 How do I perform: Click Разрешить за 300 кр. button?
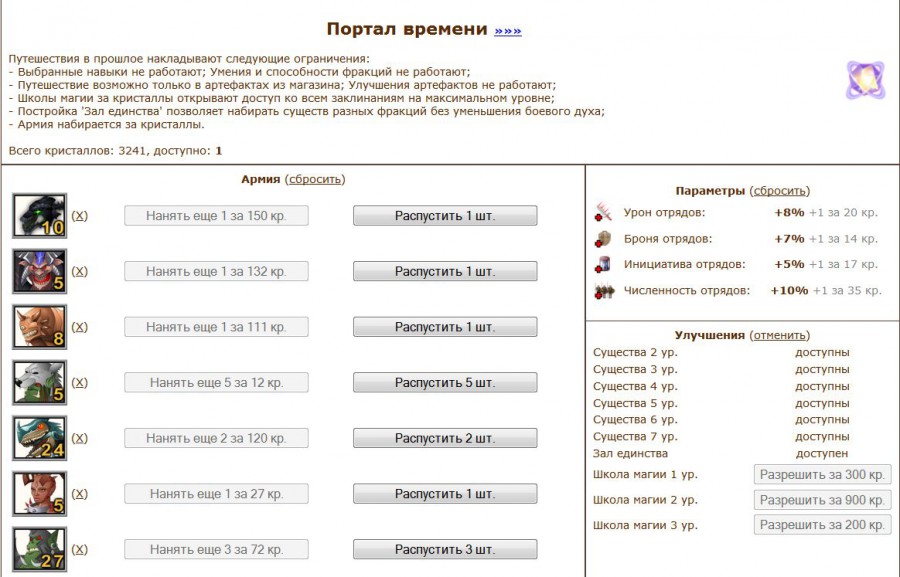821,475
